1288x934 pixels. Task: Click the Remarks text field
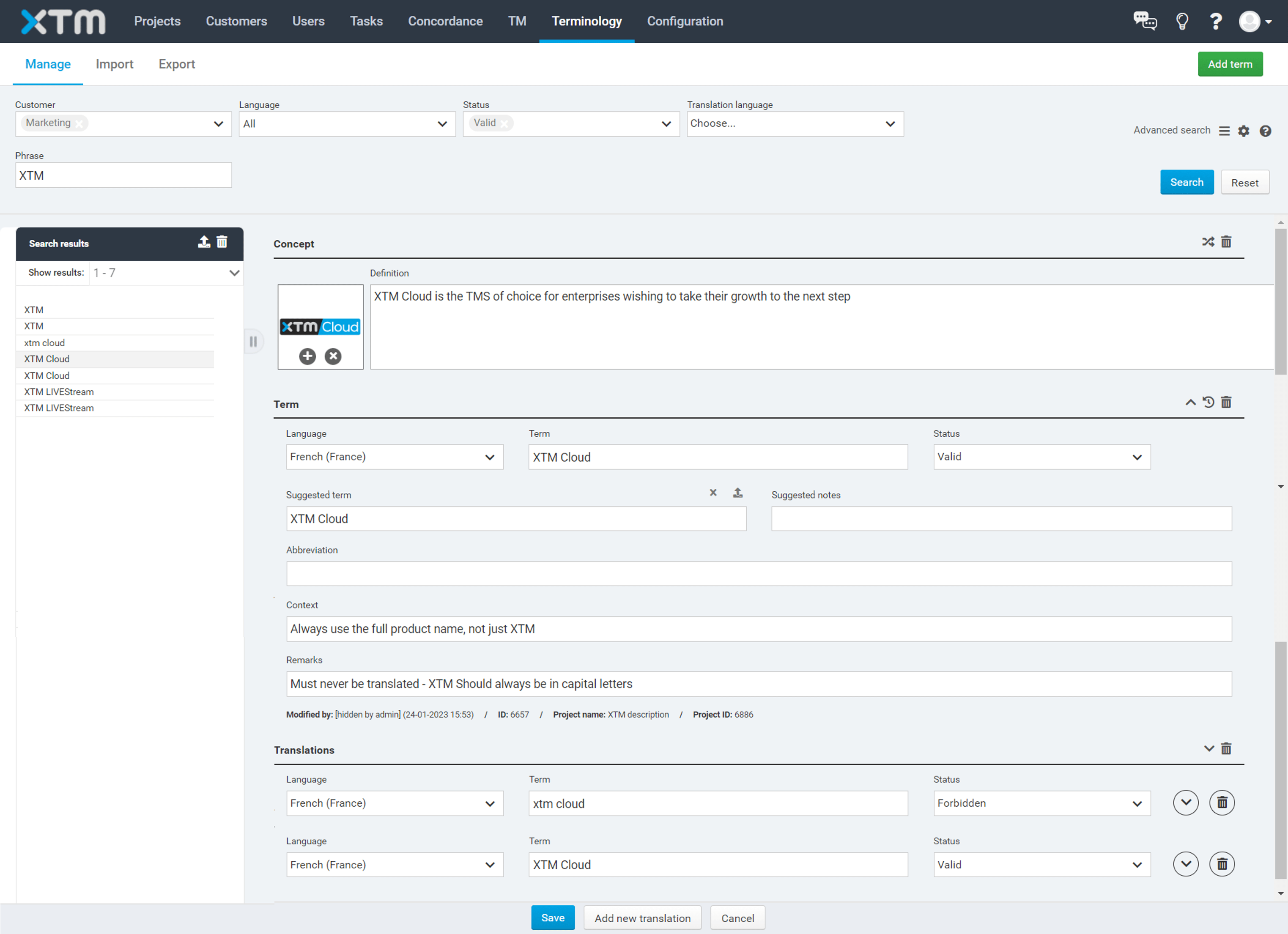(x=759, y=684)
